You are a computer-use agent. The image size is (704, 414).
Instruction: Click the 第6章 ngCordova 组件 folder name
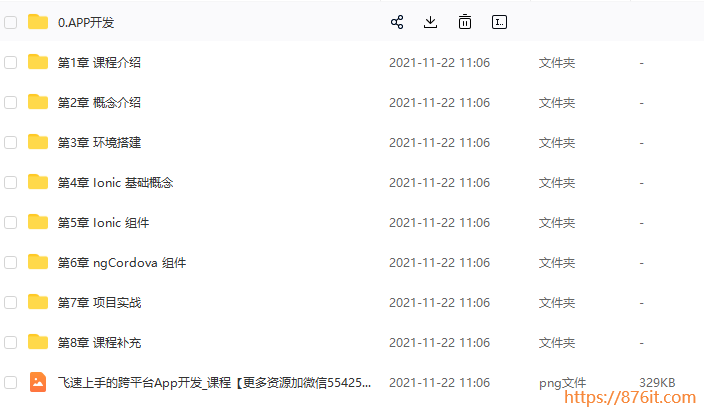[x=122, y=263]
